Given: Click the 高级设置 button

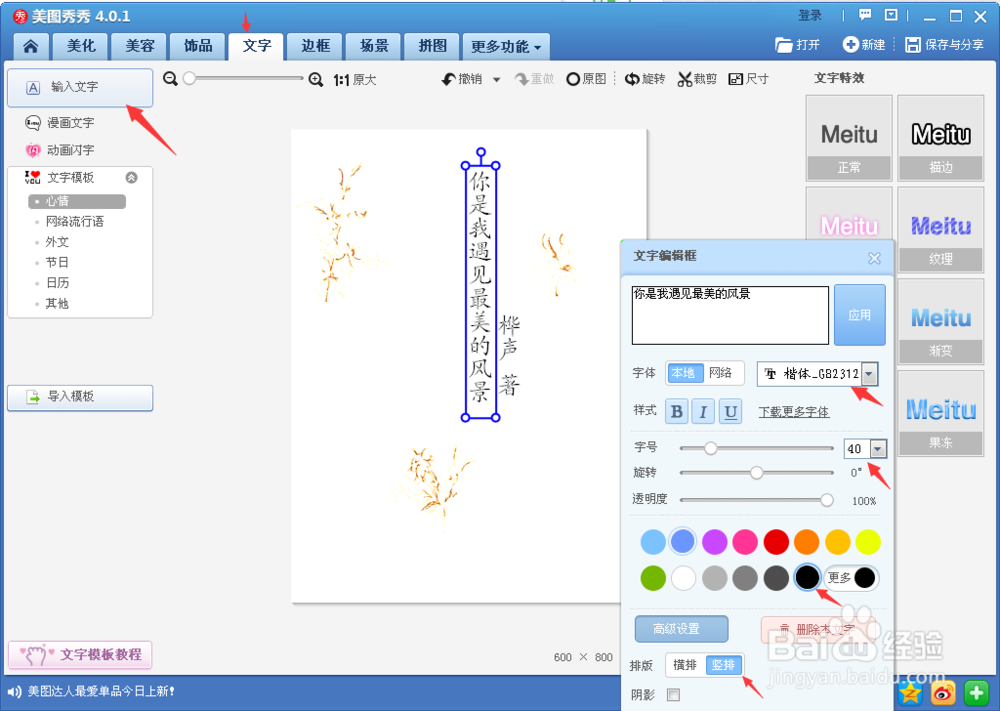Looking at the screenshot, I should 681,629.
